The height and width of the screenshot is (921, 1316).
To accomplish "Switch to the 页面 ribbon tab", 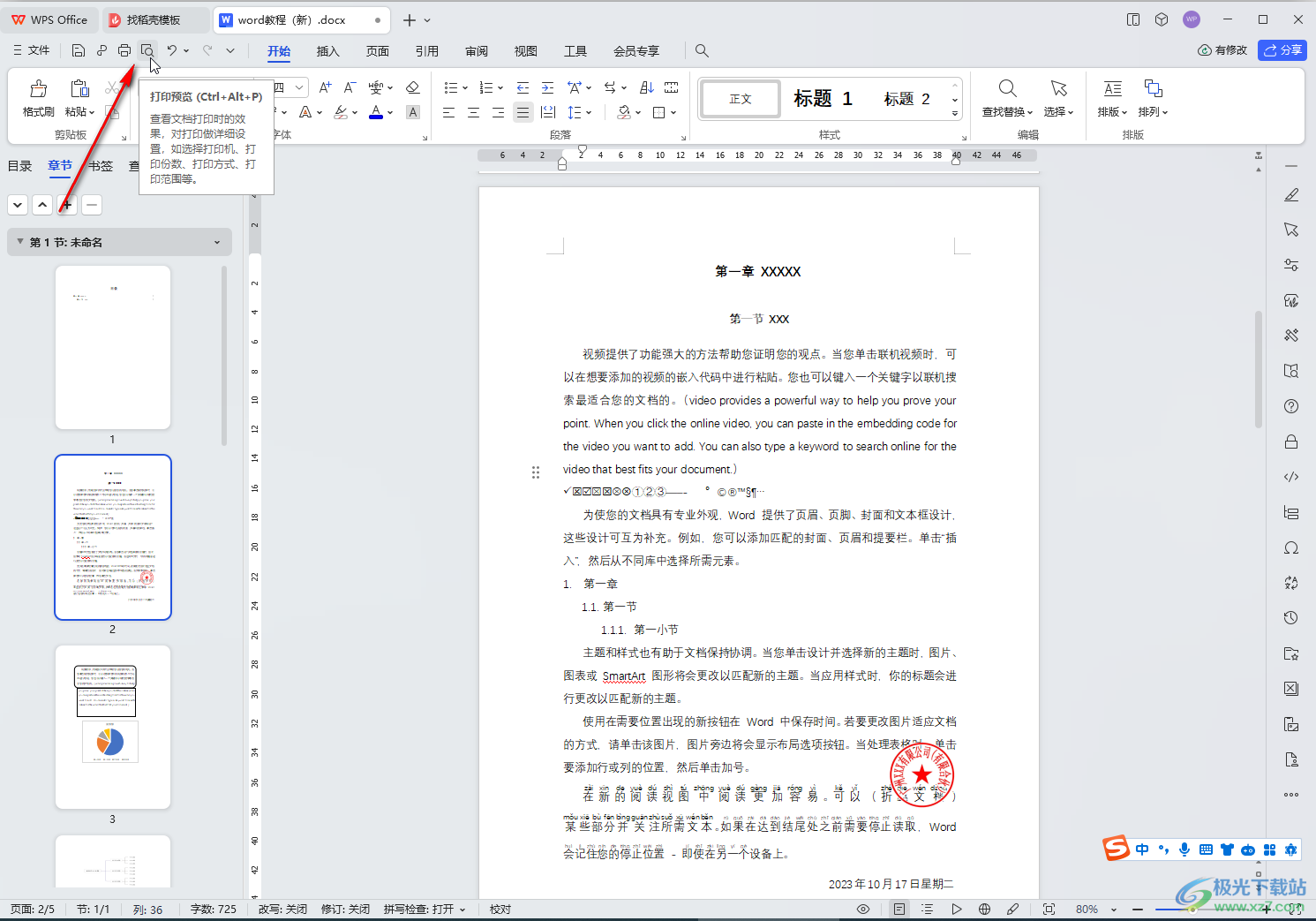I will [x=378, y=51].
